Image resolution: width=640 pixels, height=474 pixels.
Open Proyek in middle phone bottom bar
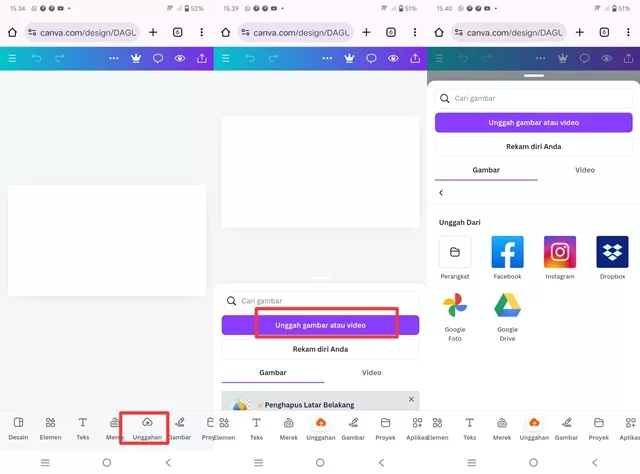click(385, 428)
